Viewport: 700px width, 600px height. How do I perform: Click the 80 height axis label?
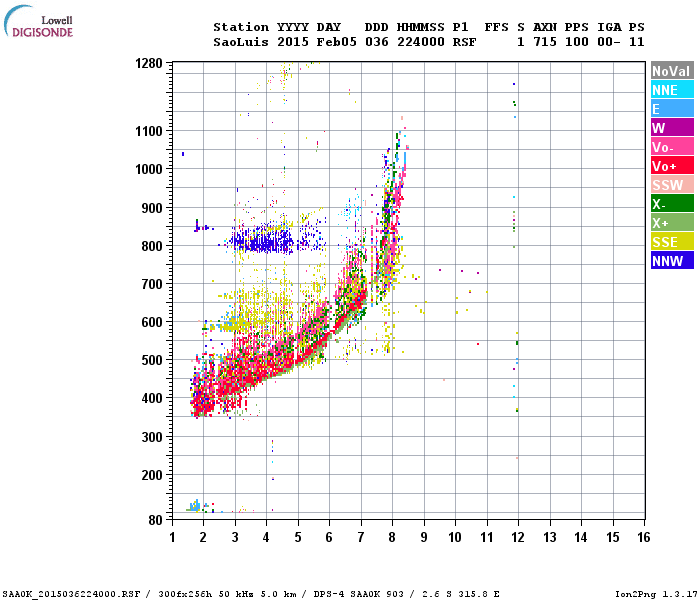point(155,520)
